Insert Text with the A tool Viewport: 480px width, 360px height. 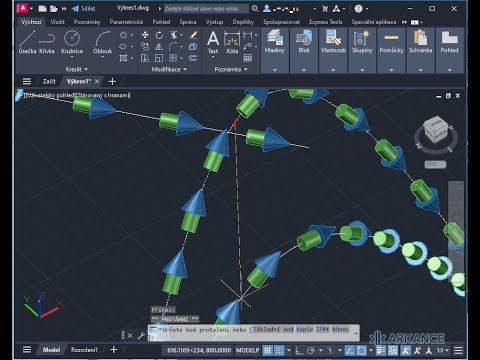pyautogui.click(x=213, y=42)
